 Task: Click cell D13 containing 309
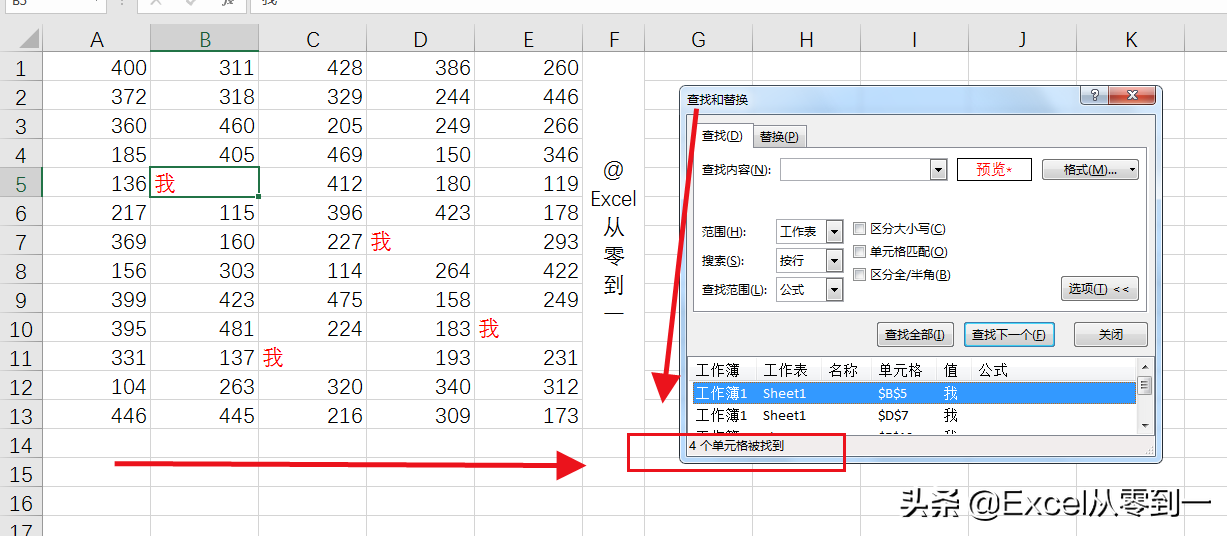click(421, 416)
